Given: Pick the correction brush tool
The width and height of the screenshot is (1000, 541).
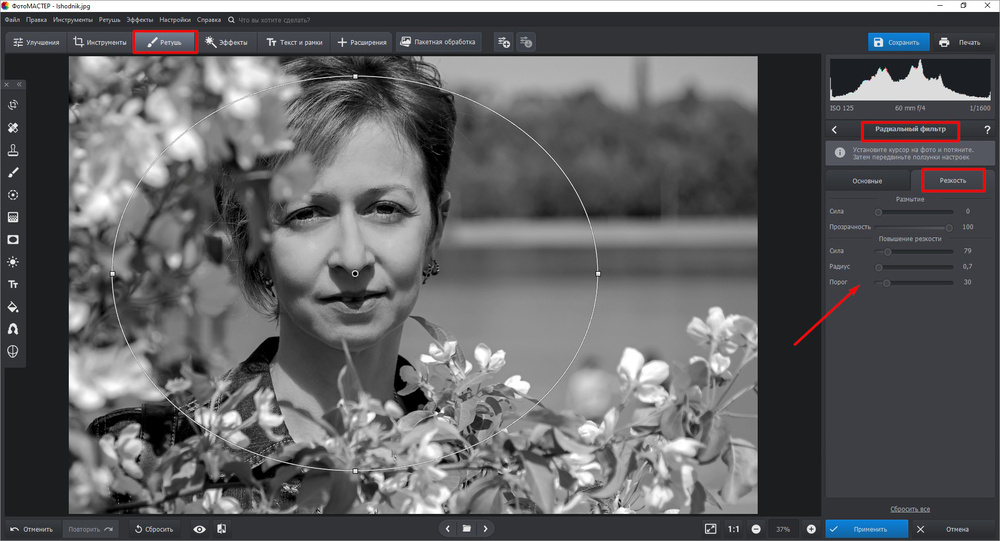Looking at the screenshot, I should [x=13, y=173].
